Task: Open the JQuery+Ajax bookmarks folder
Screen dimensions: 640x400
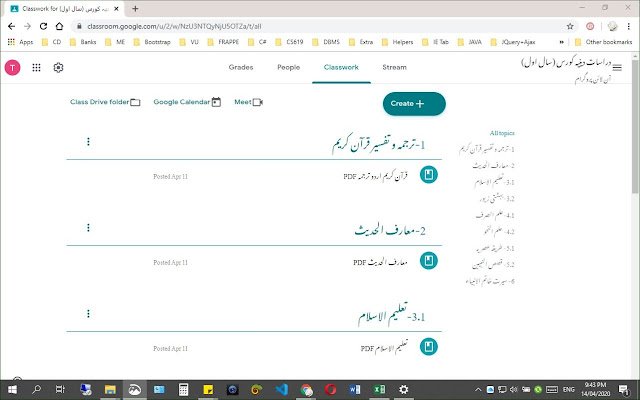Action: [513, 42]
